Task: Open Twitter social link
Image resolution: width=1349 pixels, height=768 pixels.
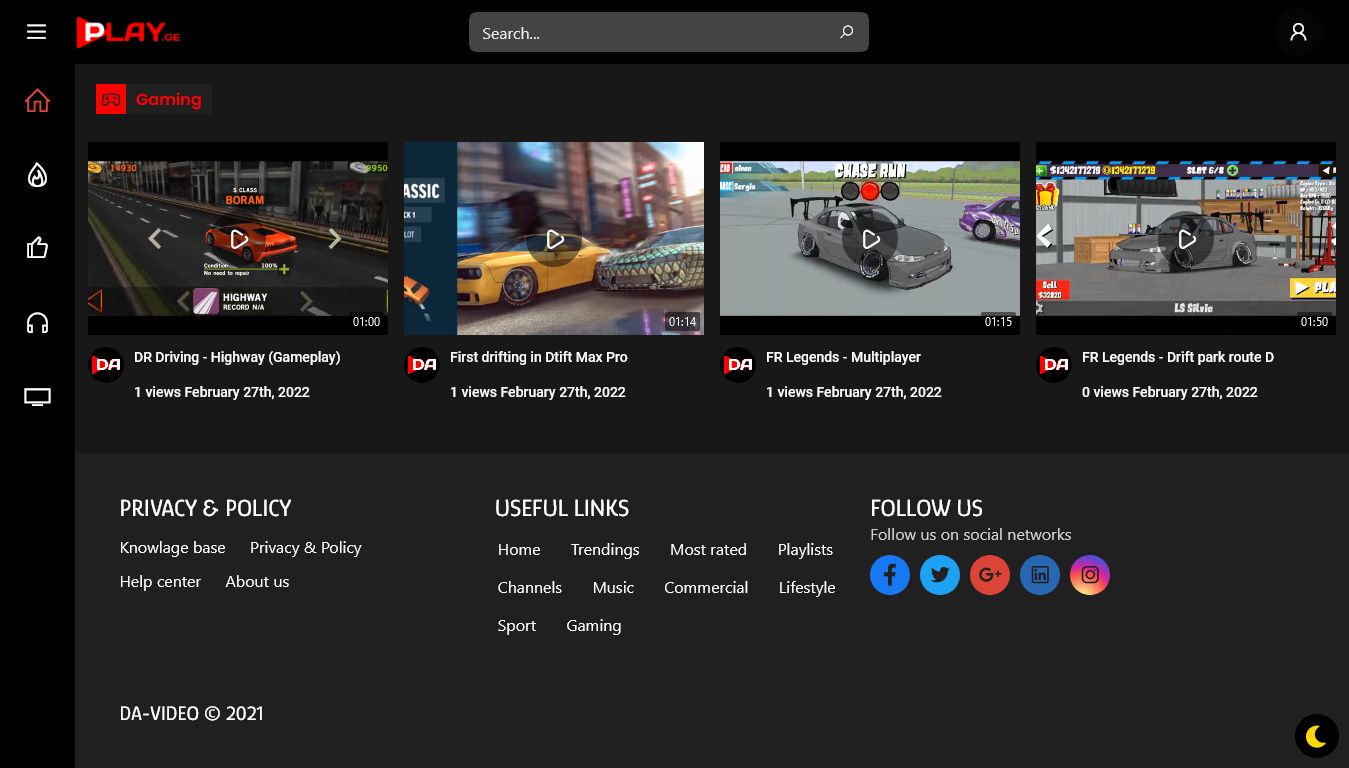Action: [x=940, y=575]
